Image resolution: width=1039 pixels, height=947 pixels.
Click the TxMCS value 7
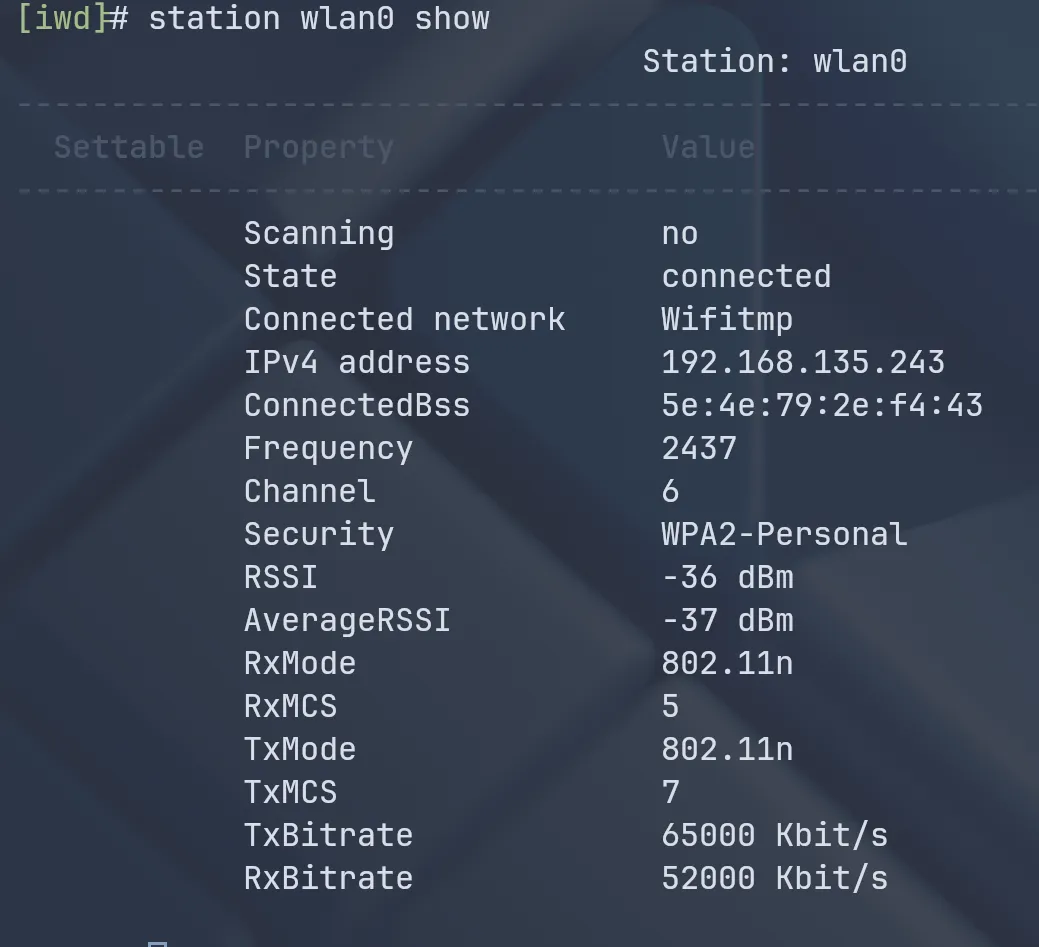click(x=670, y=792)
